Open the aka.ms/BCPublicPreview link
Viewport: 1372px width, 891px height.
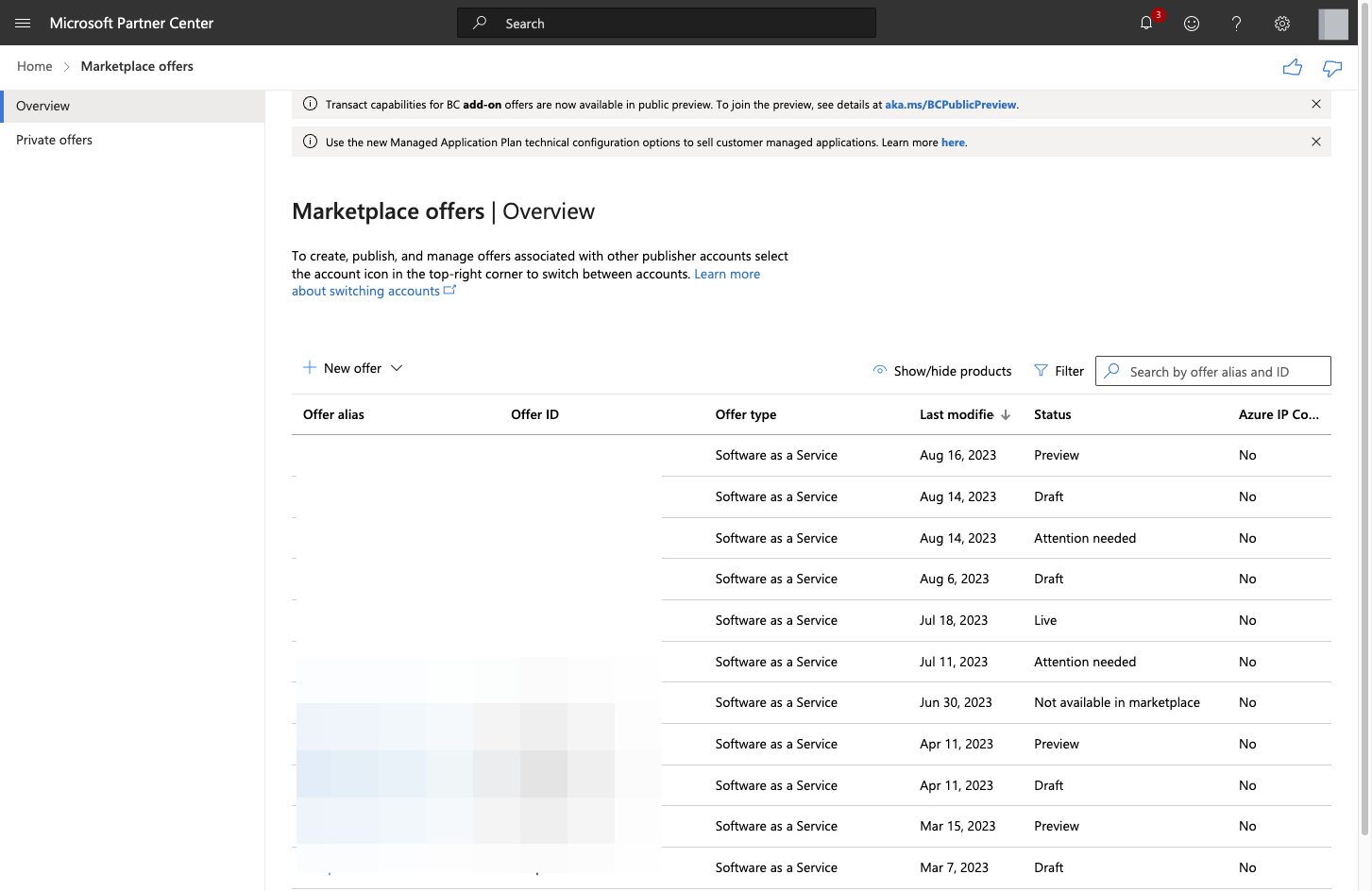pos(950,105)
